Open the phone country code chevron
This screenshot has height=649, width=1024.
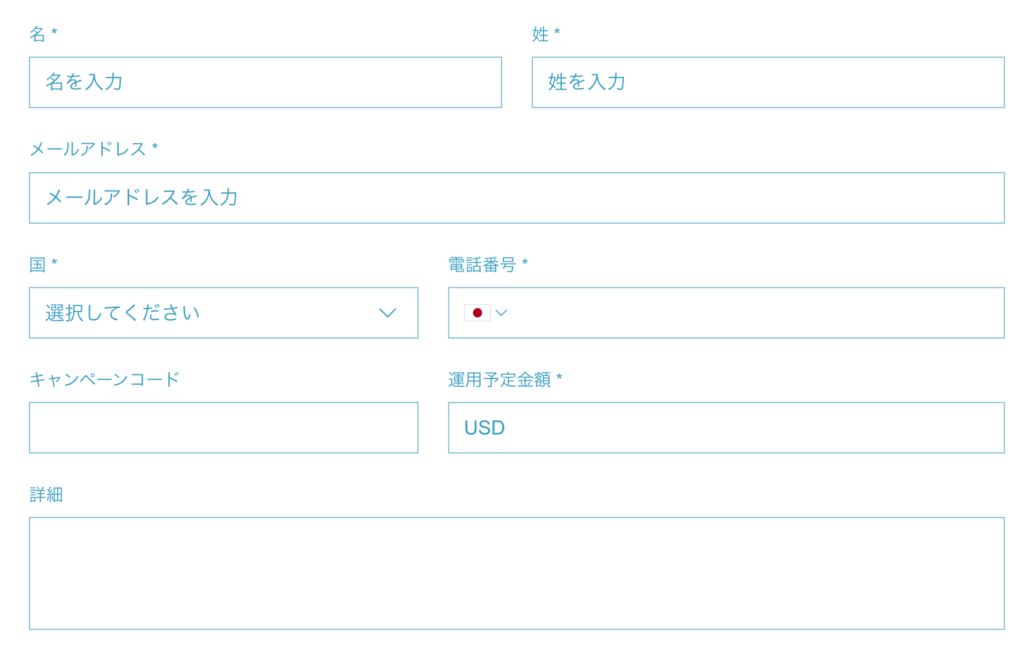tap(501, 313)
